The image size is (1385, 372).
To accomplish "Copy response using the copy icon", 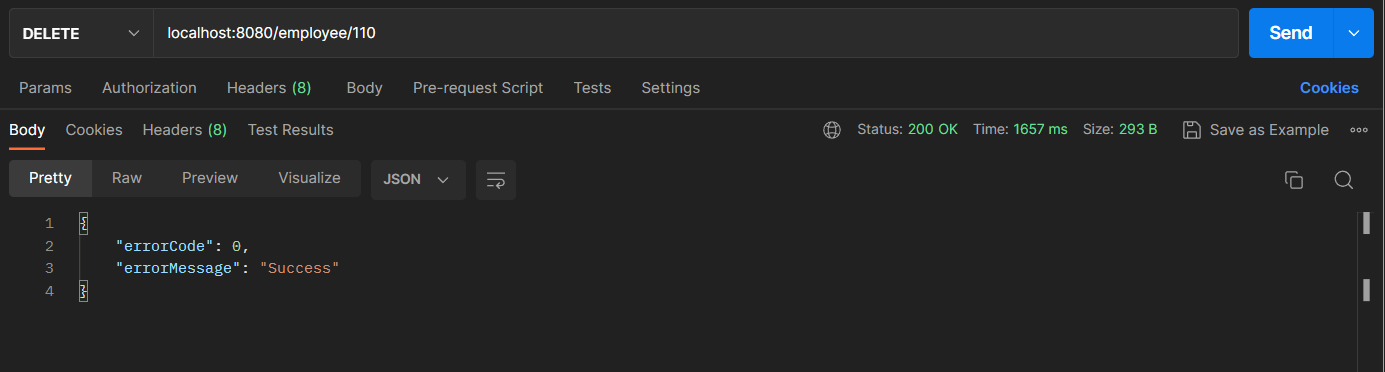I will point(1294,180).
